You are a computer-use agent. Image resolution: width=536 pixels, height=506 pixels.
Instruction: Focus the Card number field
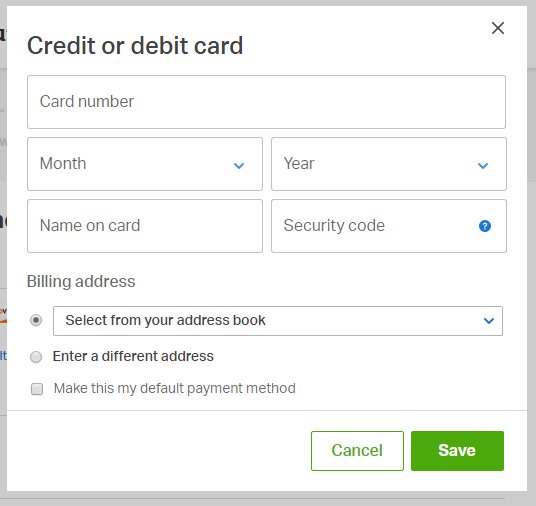pyautogui.click(x=266, y=102)
